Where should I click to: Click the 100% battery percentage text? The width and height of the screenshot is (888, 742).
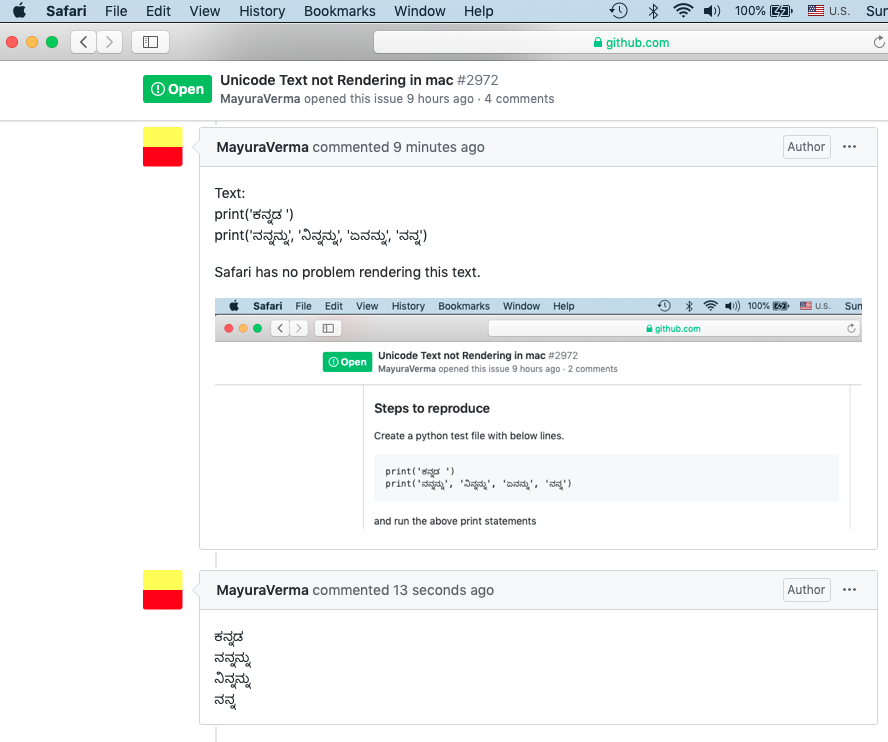750,11
